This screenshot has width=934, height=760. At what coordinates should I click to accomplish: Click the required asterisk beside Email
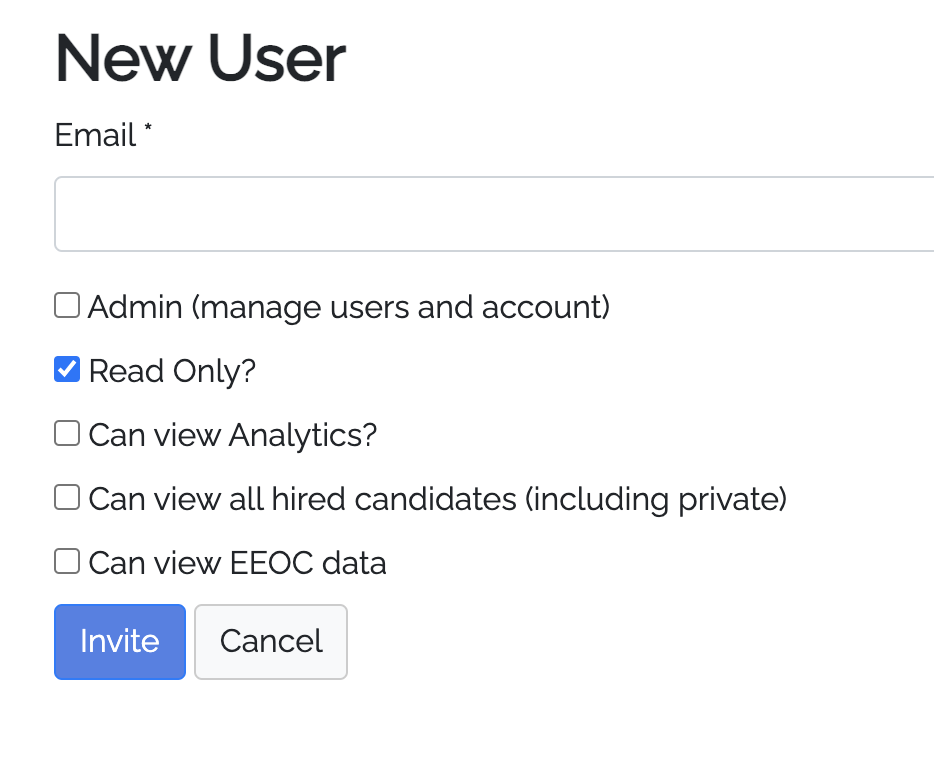[x=148, y=130]
